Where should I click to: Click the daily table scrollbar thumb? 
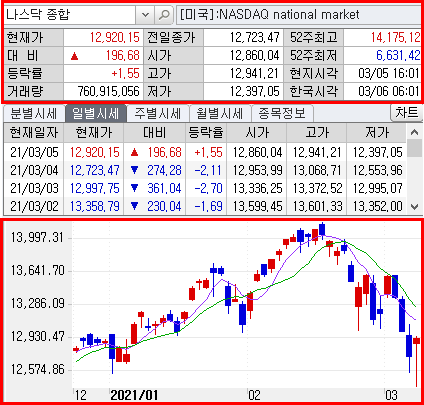[x=414, y=148]
